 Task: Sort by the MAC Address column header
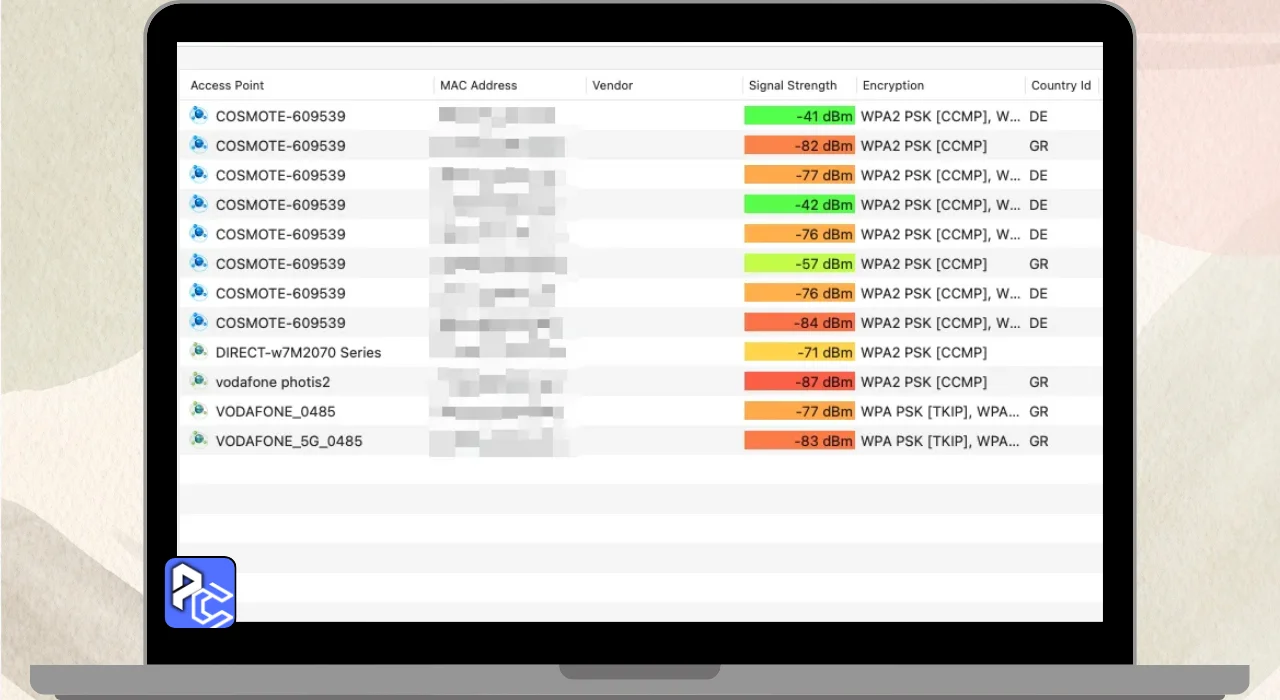click(478, 85)
